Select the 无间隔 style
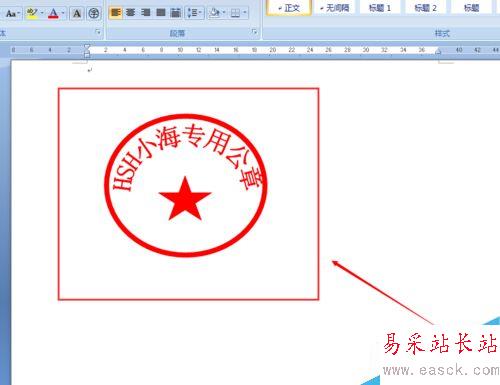This screenshot has width=500, height=385. (x=334, y=7)
